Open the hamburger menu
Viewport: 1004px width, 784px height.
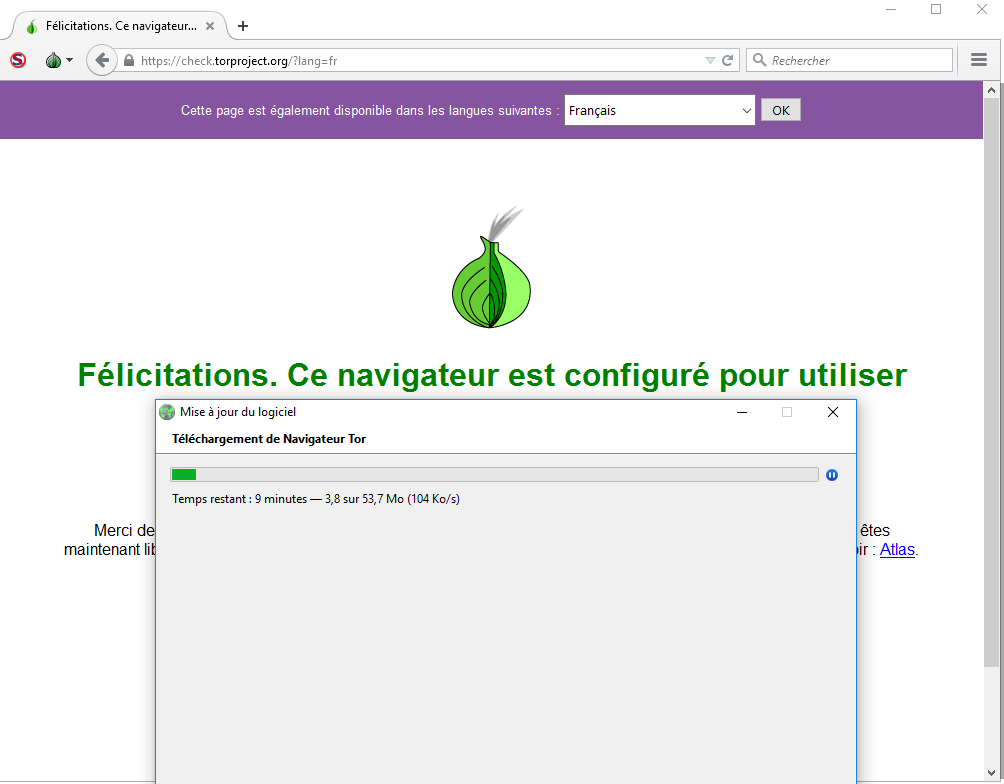[x=978, y=60]
